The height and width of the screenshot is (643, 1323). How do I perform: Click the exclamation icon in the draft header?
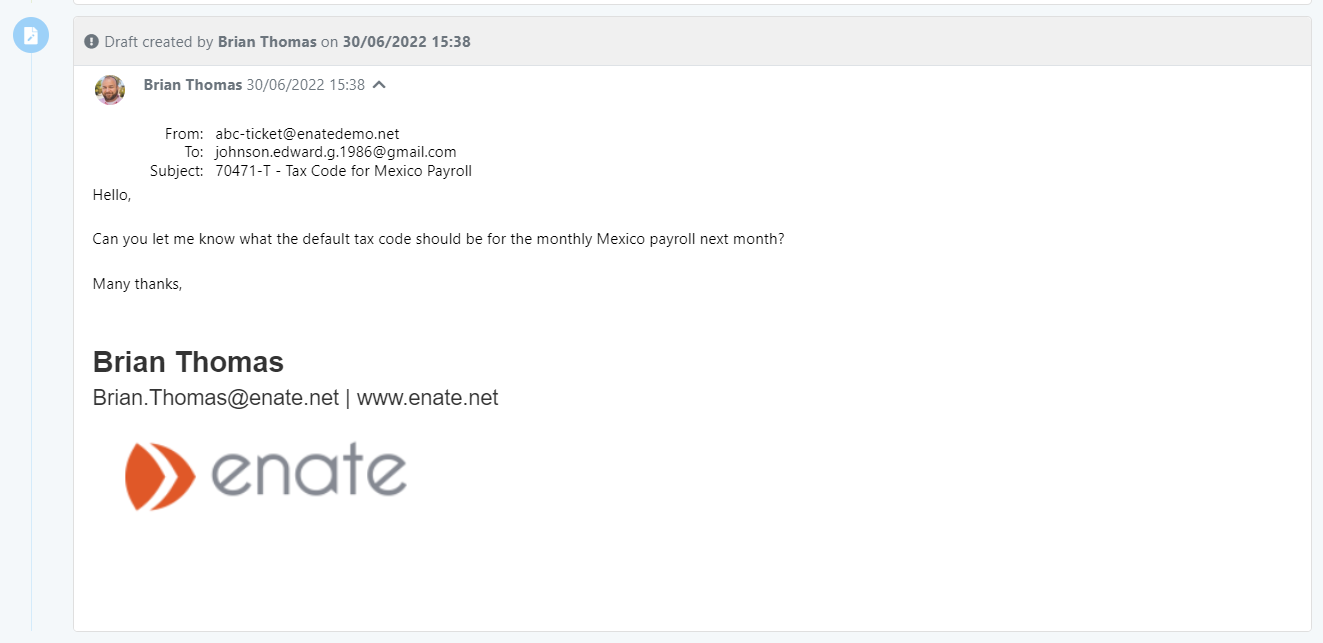click(x=92, y=42)
